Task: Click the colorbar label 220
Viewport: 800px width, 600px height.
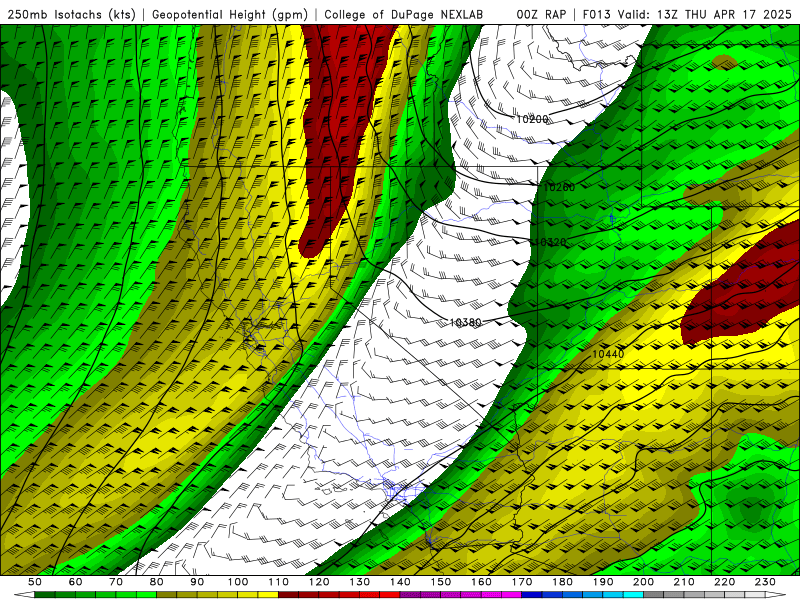Action: [x=724, y=582]
